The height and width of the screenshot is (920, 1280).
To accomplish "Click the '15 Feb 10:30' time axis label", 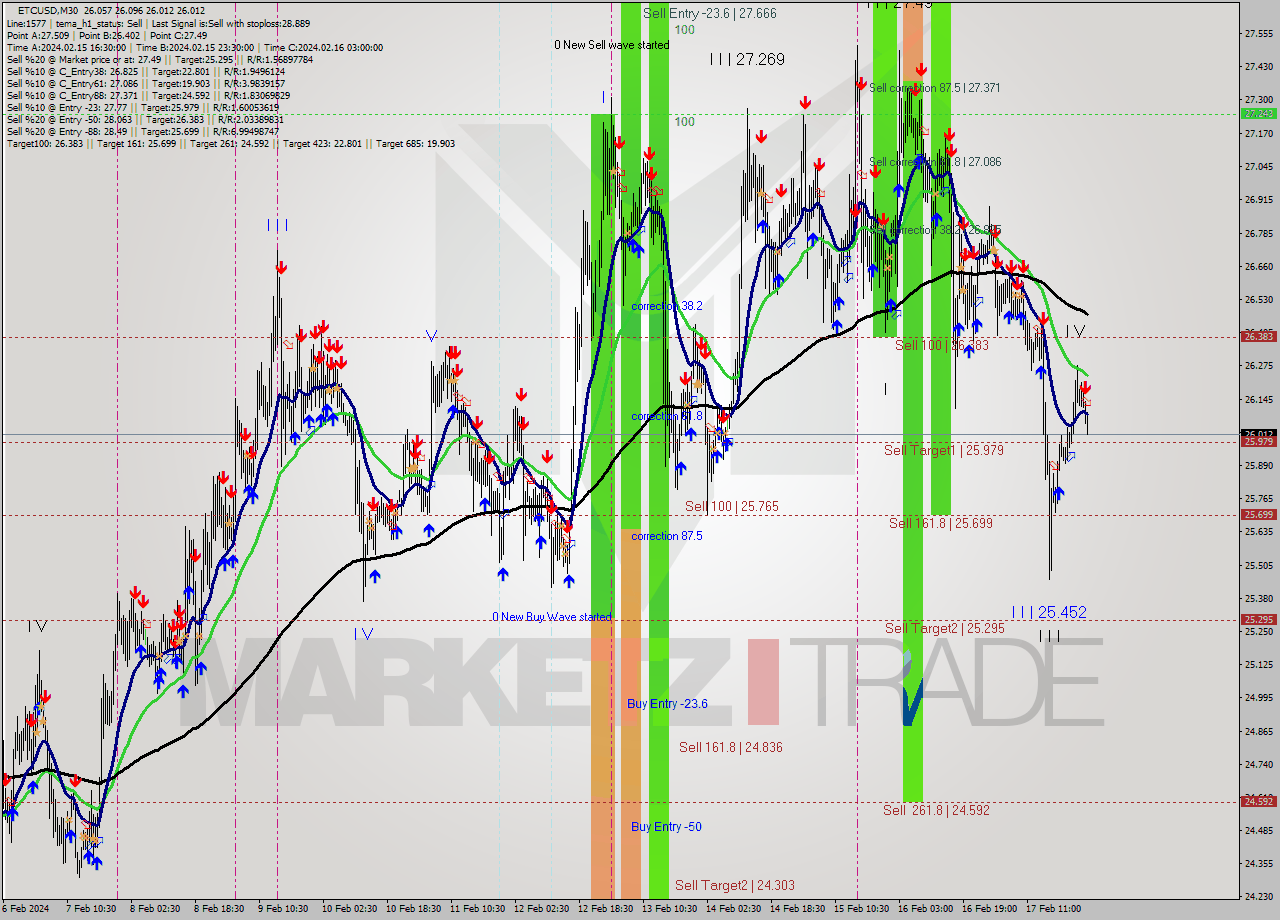I will click(861, 909).
